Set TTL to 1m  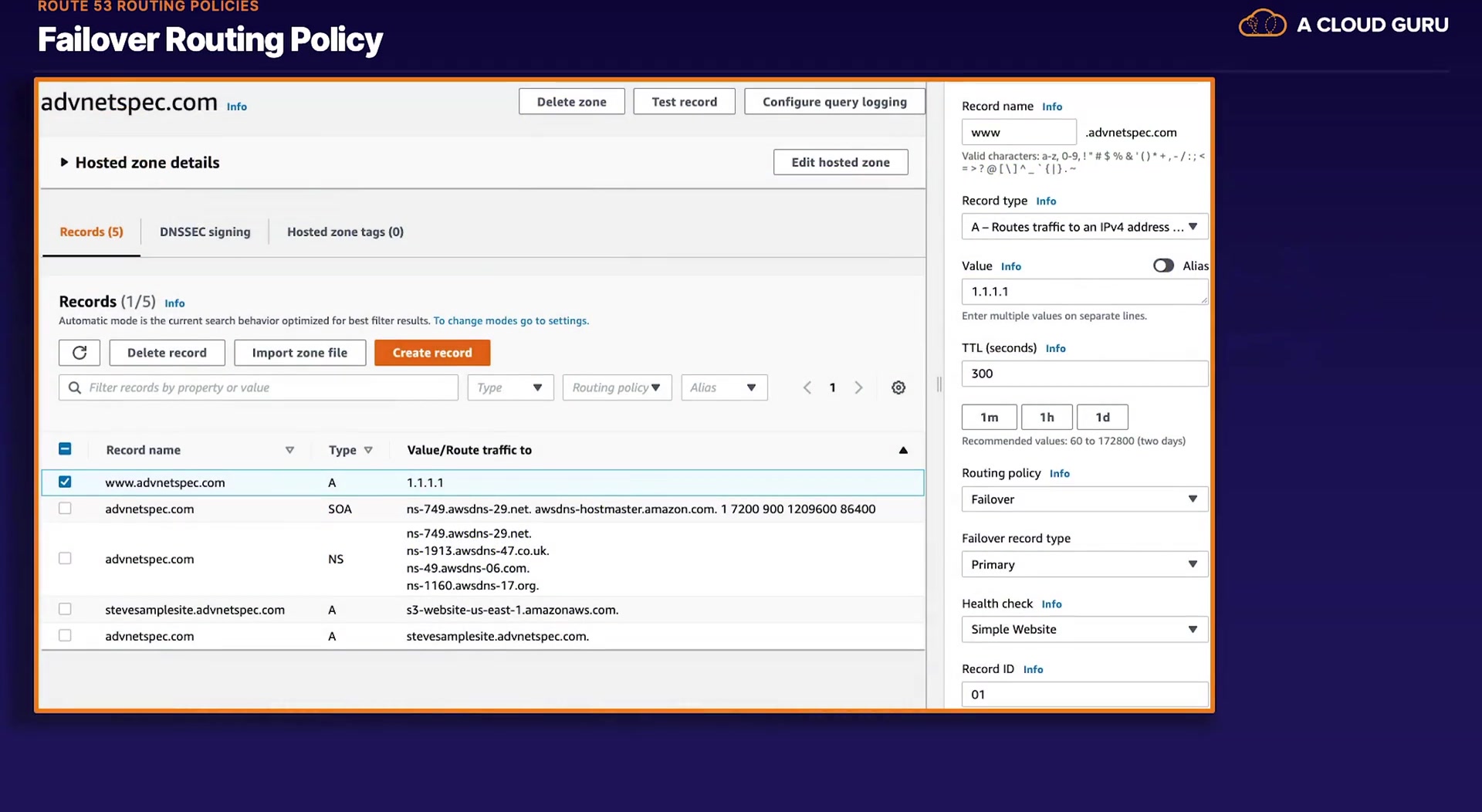pyautogui.click(x=989, y=417)
